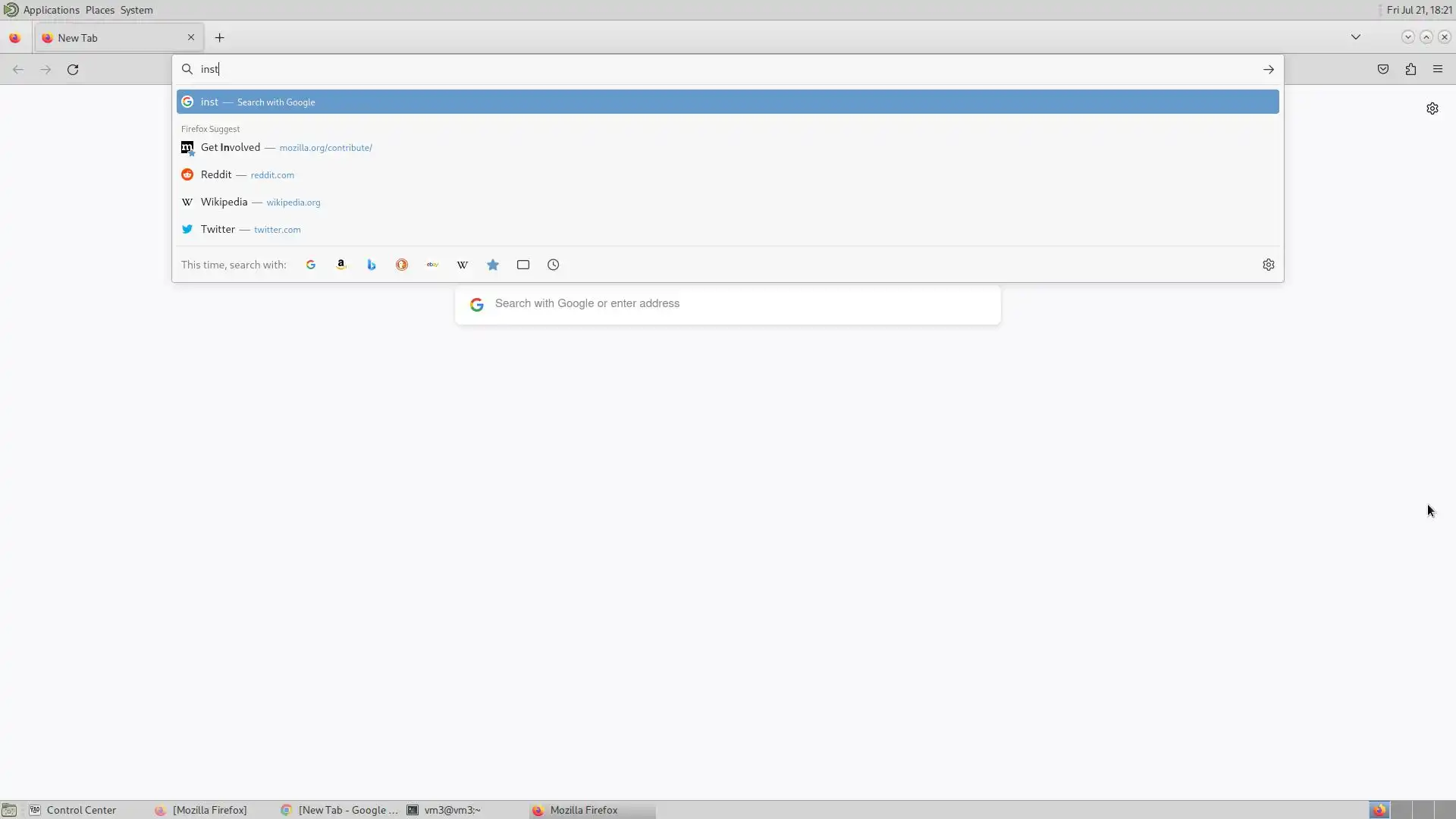Search with Amazon one-off icon

pyautogui.click(x=341, y=265)
